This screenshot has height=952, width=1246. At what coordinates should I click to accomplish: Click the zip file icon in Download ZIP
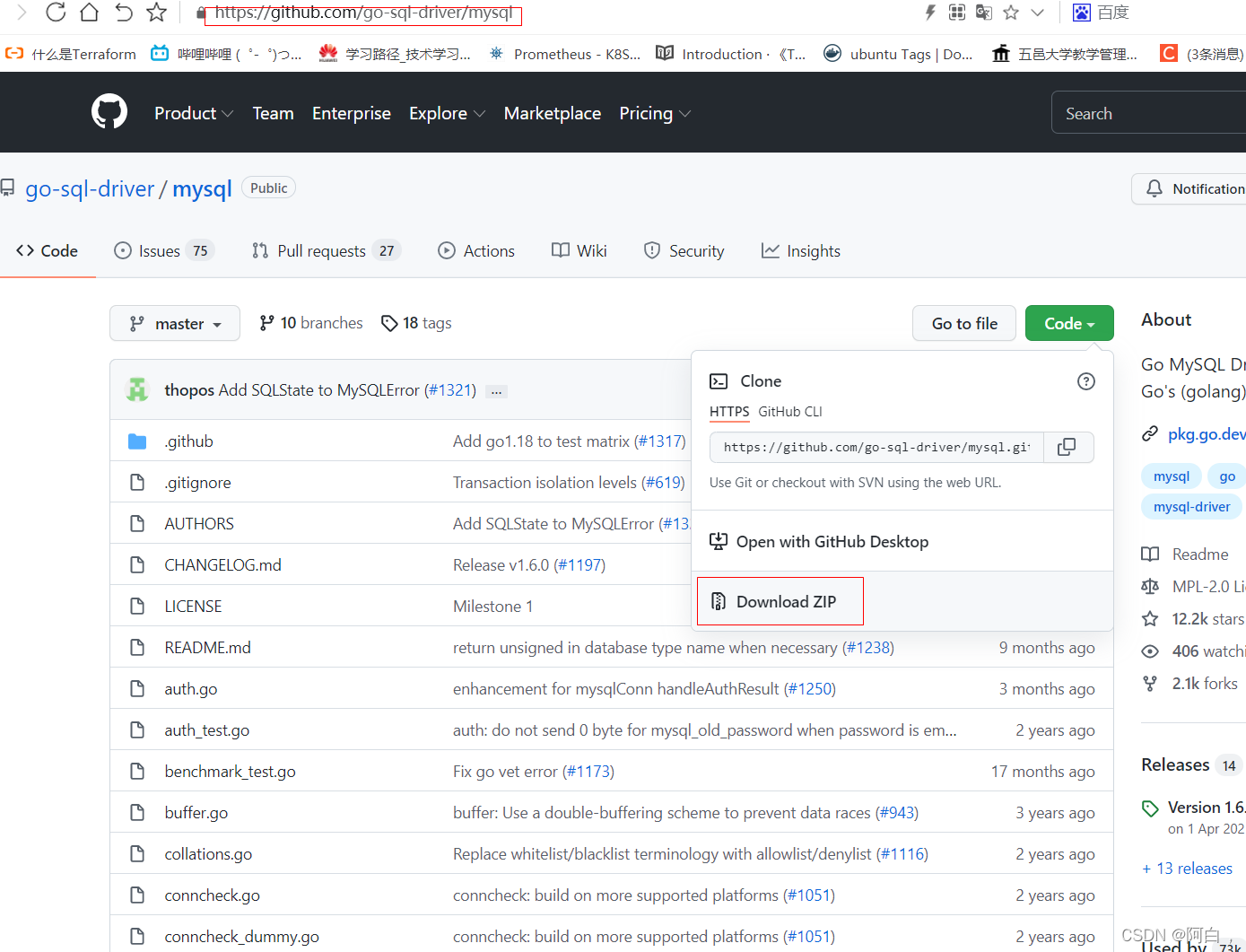coord(719,601)
